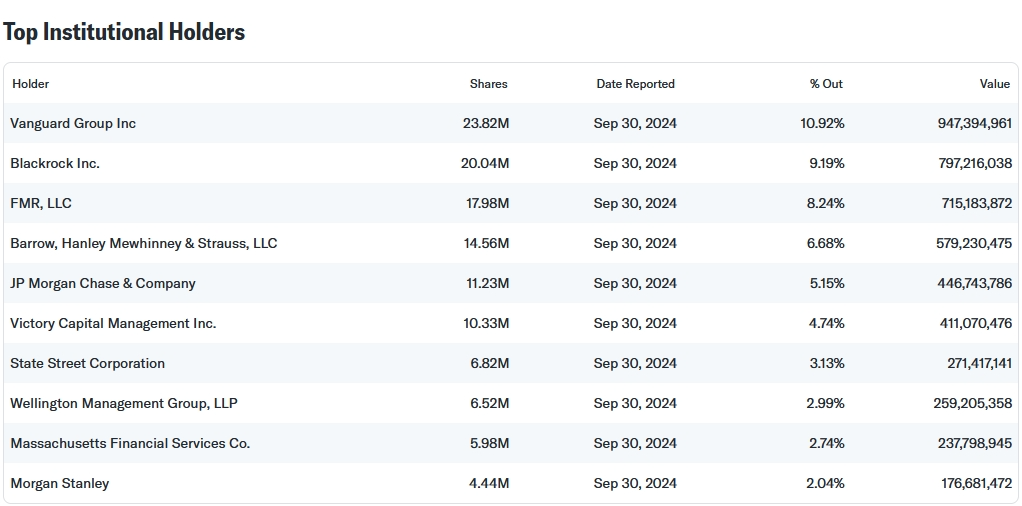1022x506 pixels.
Task: Select Victory Capital Management Inc. name
Action: click(x=113, y=323)
